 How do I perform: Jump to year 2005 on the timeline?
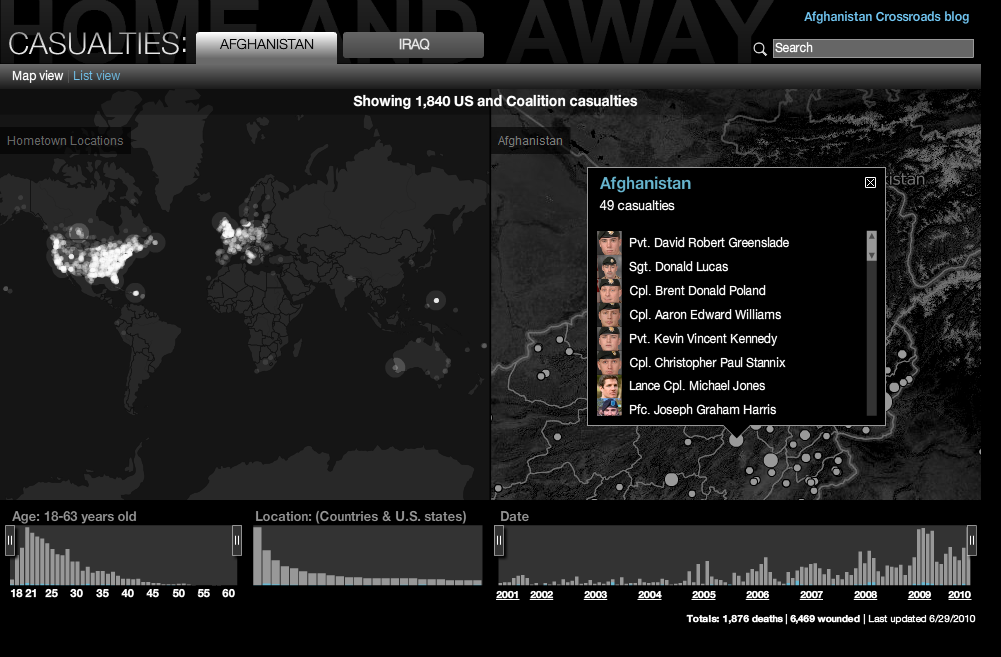(x=704, y=595)
